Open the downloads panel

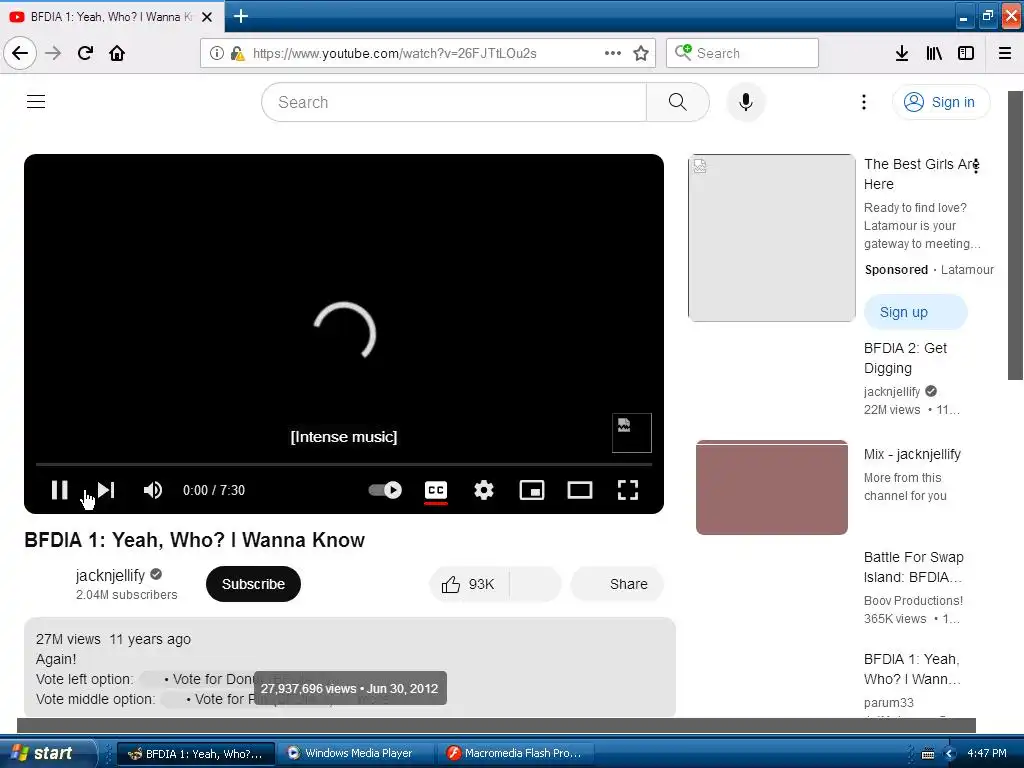(902, 53)
